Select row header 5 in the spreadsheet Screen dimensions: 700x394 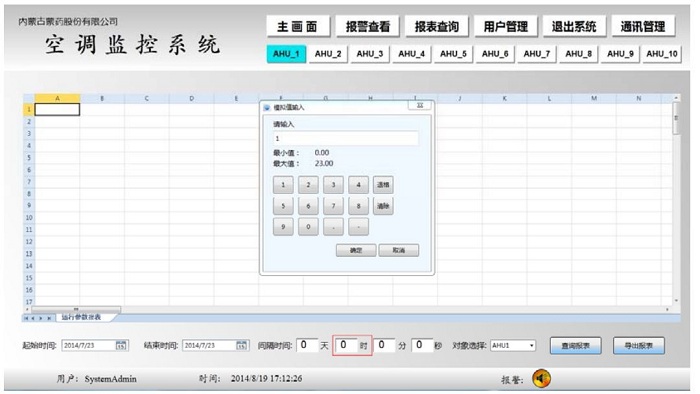coord(29,158)
